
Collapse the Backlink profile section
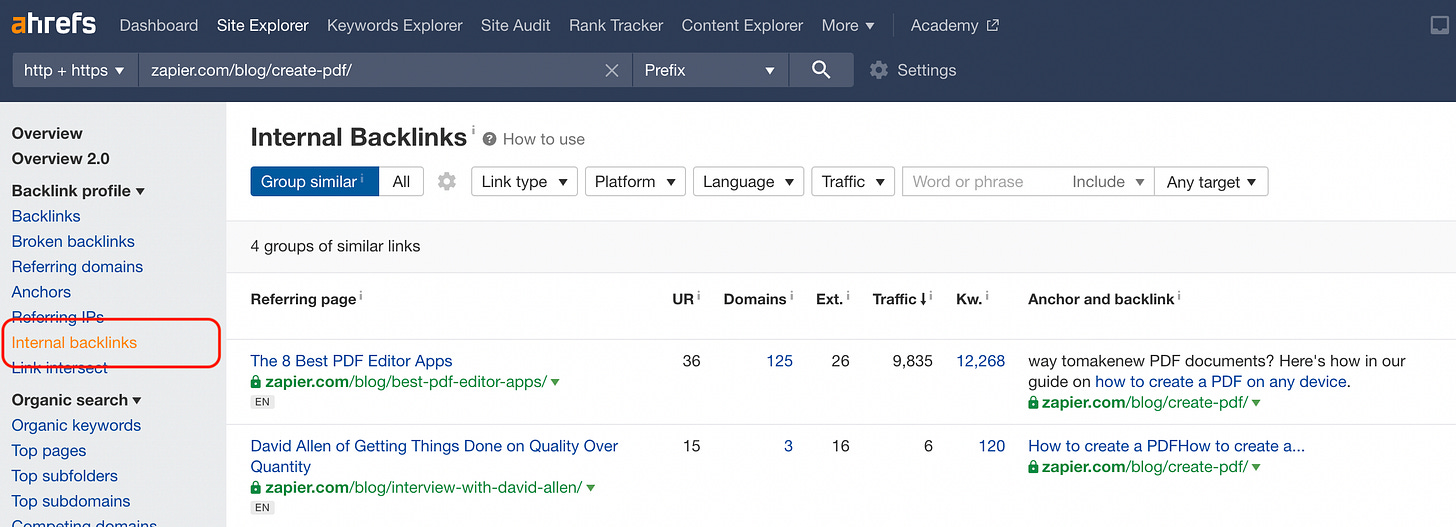(x=78, y=190)
